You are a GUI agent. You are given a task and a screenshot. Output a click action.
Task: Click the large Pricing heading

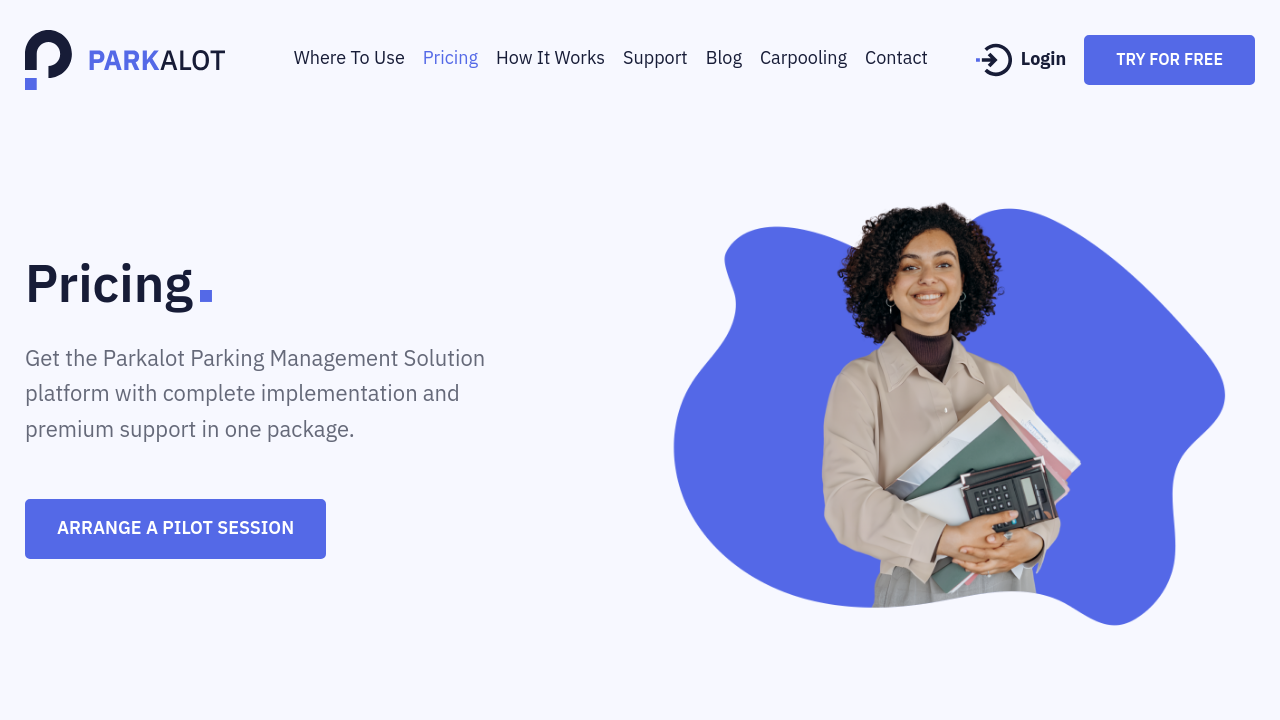coord(109,283)
